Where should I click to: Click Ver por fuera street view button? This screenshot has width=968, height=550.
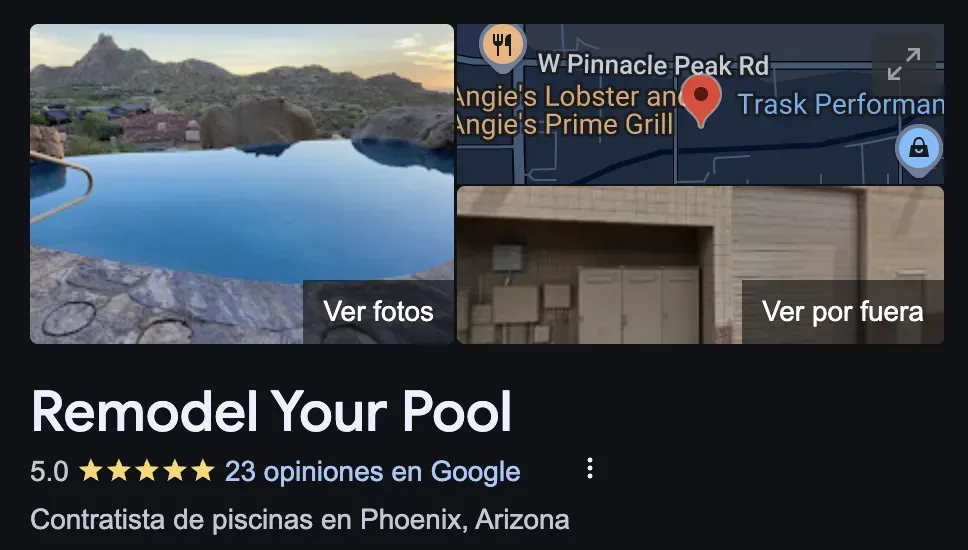coord(843,312)
